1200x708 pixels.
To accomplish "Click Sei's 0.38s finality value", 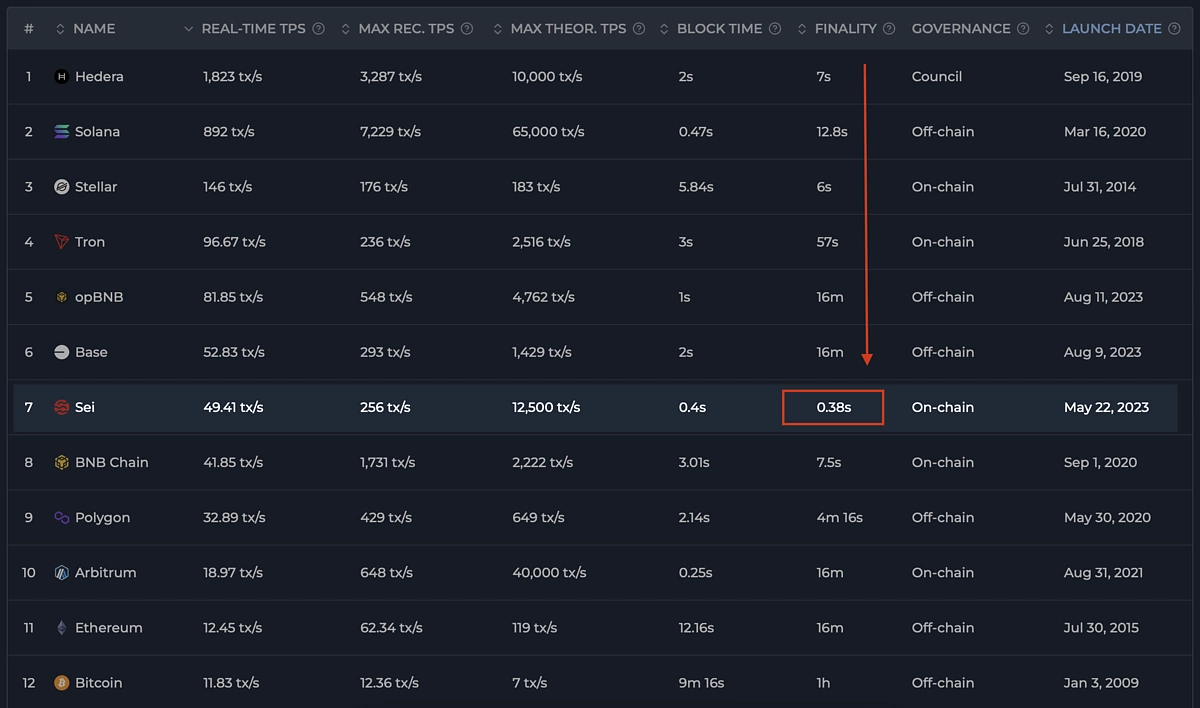I will (x=833, y=408).
